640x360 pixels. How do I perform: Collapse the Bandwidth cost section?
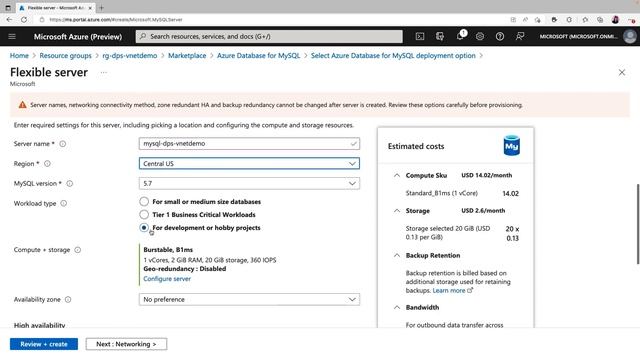click(397, 307)
